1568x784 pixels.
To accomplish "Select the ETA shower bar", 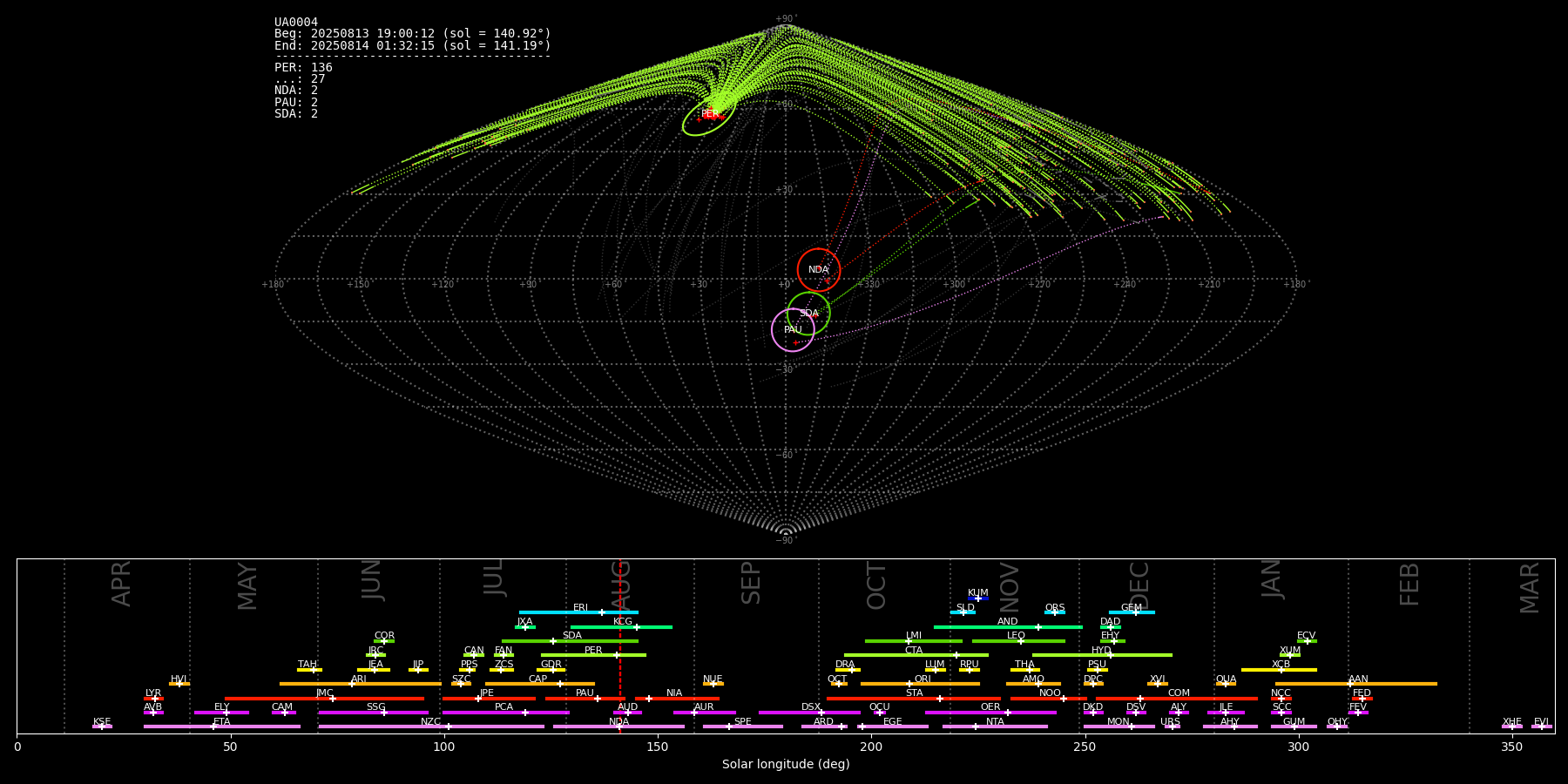I will [222, 727].
